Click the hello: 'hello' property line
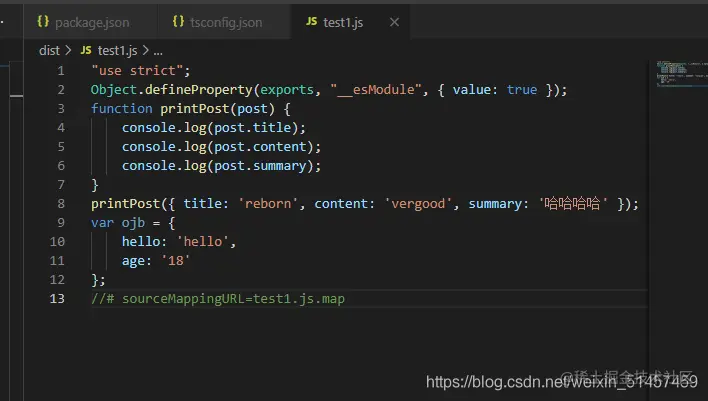The image size is (708, 401). point(179,242)
